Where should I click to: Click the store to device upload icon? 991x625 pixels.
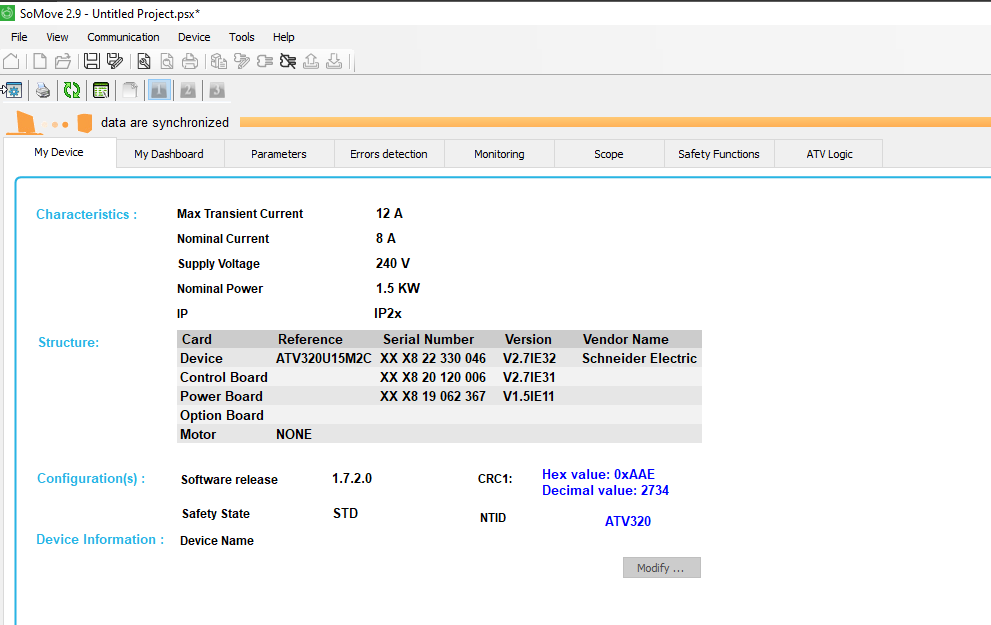coord(311,61)
